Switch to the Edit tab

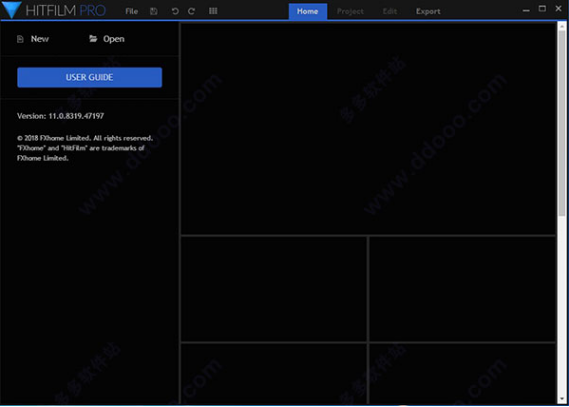click(x=390, y=11)
